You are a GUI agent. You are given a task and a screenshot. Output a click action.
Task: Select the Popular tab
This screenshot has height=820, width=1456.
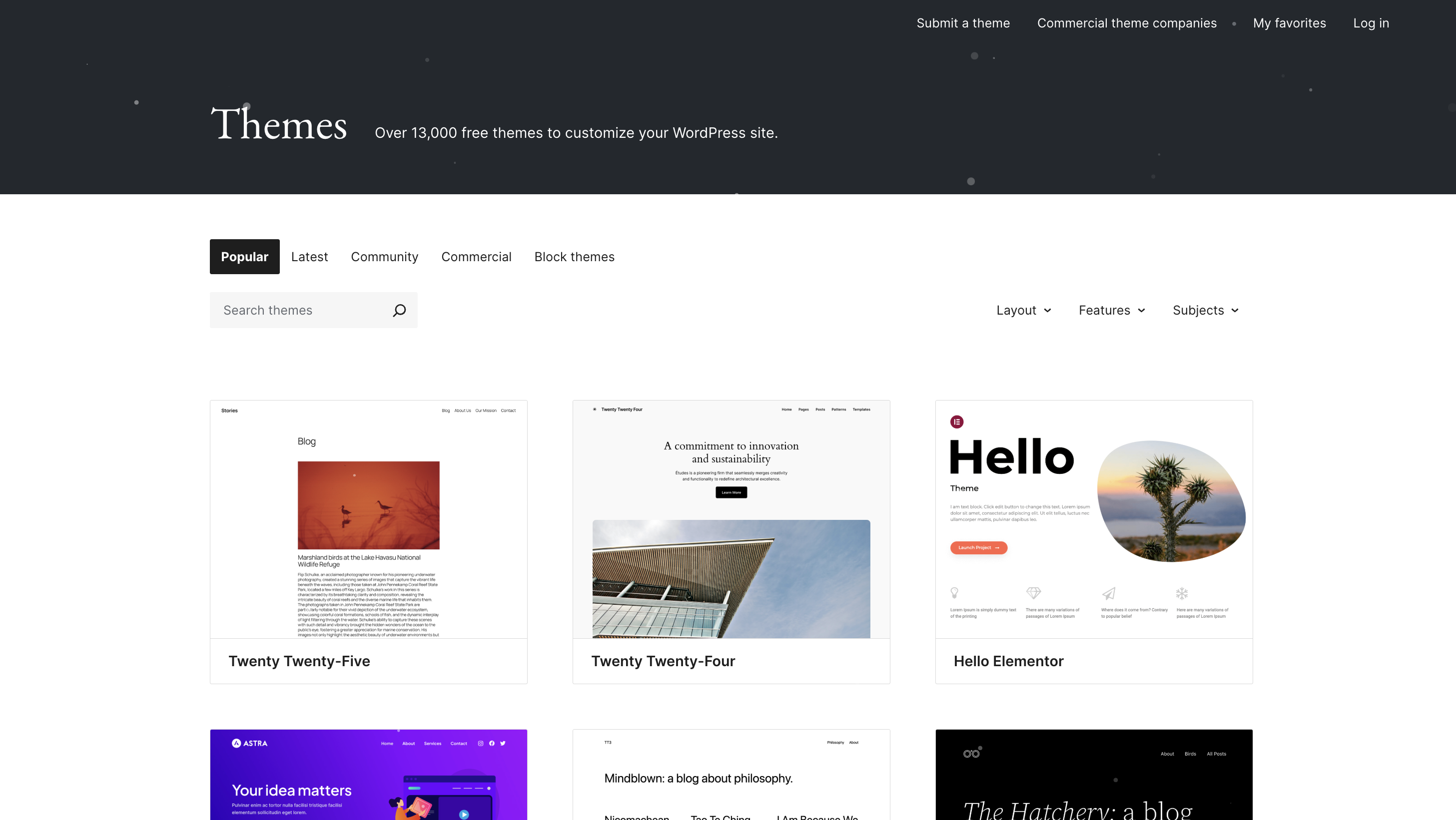pyautogui.click(x=244, y=256)
